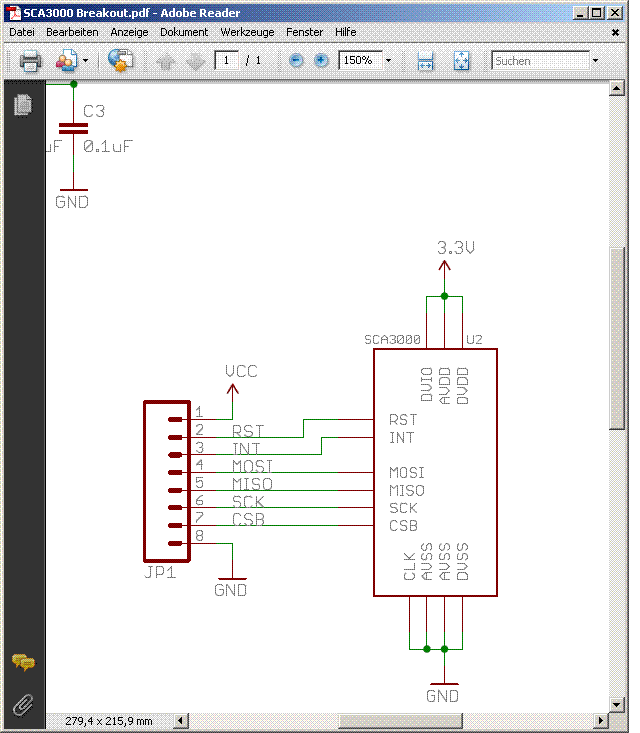Open the search options dropdown arrow

pyautogui.click(x=596, y=61)
